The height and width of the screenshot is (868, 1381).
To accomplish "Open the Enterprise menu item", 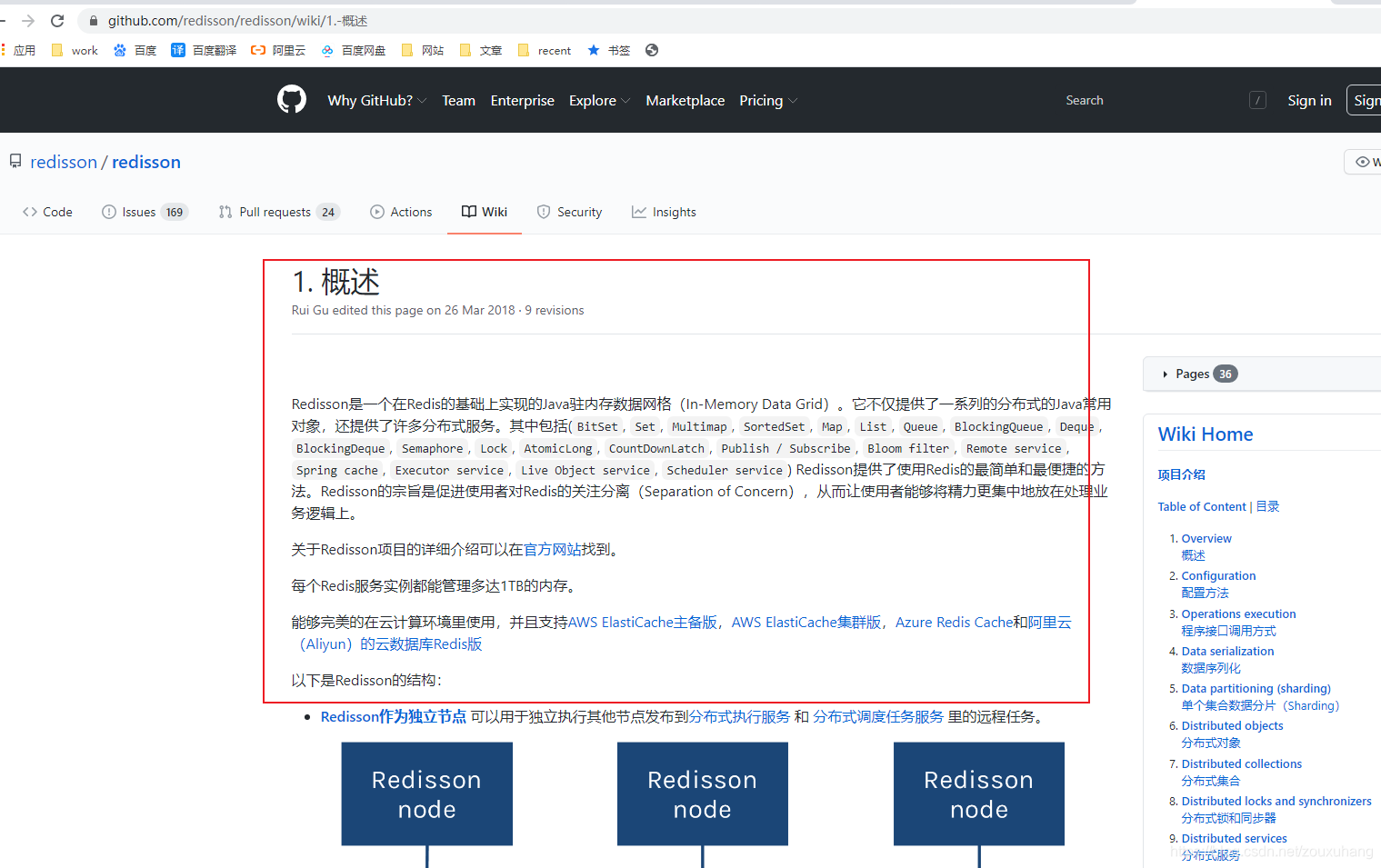I will pyautogui.click(x=522, y=100).
